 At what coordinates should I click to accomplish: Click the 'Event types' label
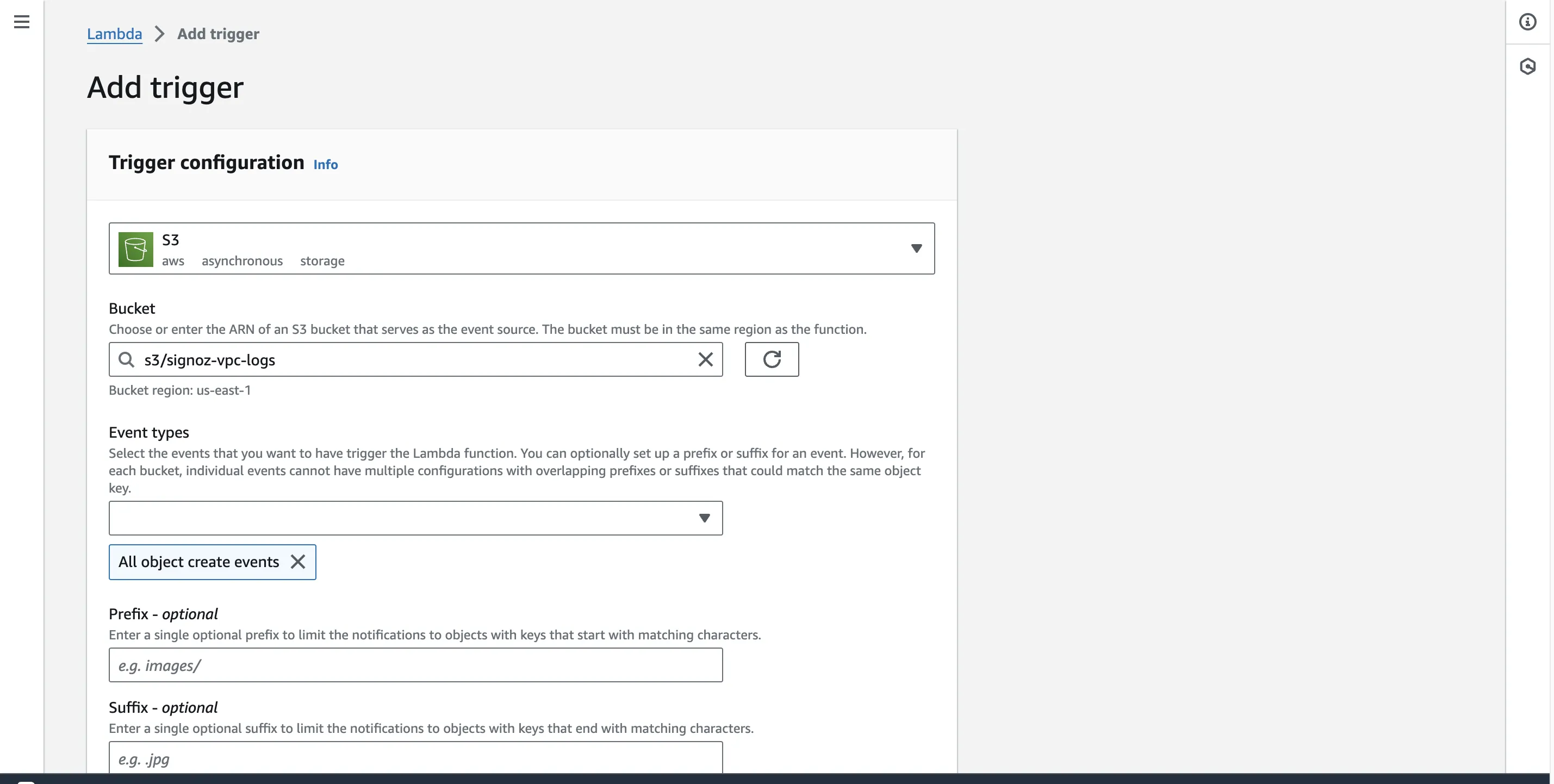coord(148,432)
